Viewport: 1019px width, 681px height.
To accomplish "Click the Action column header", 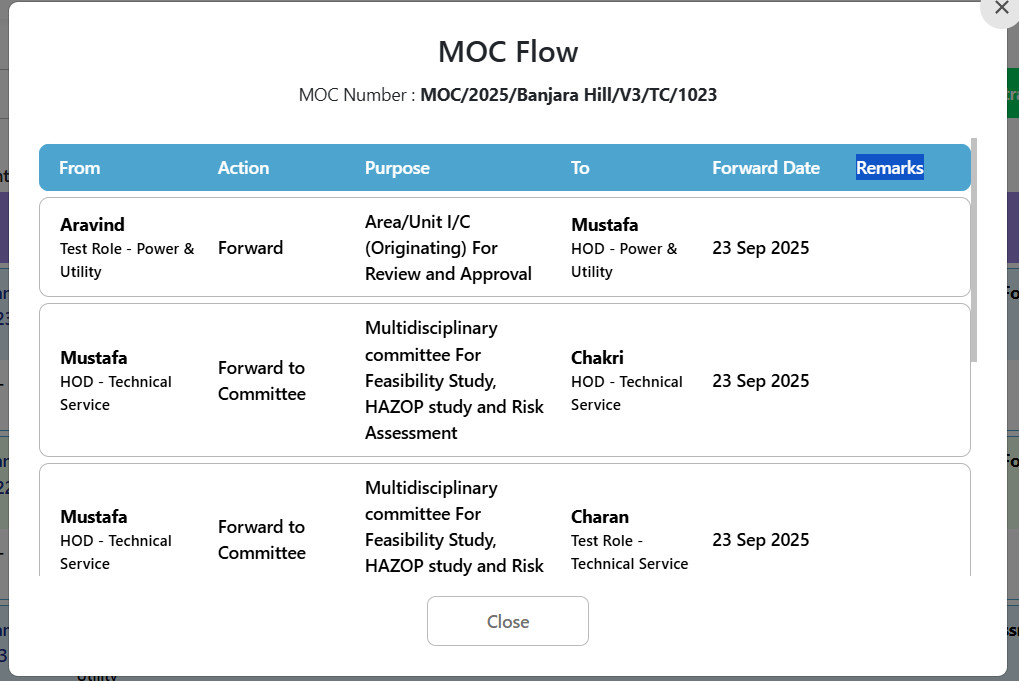I will coord(243,168).
